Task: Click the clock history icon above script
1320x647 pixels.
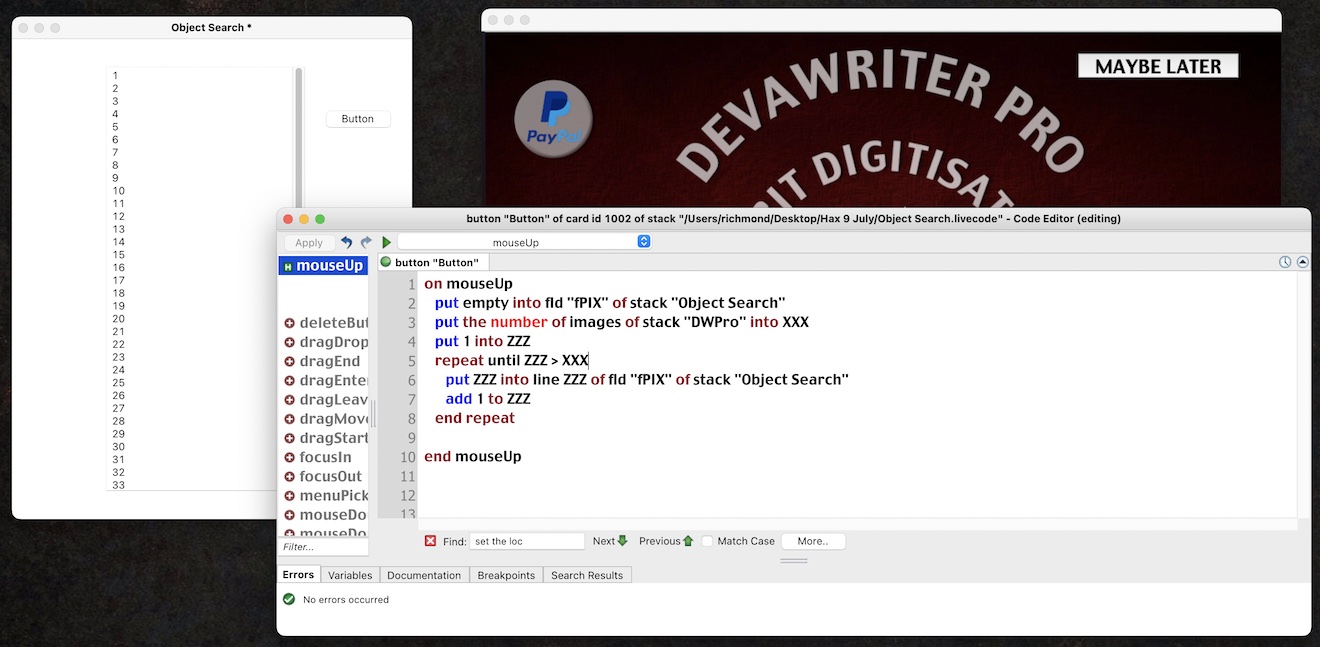Action: 1285,262
